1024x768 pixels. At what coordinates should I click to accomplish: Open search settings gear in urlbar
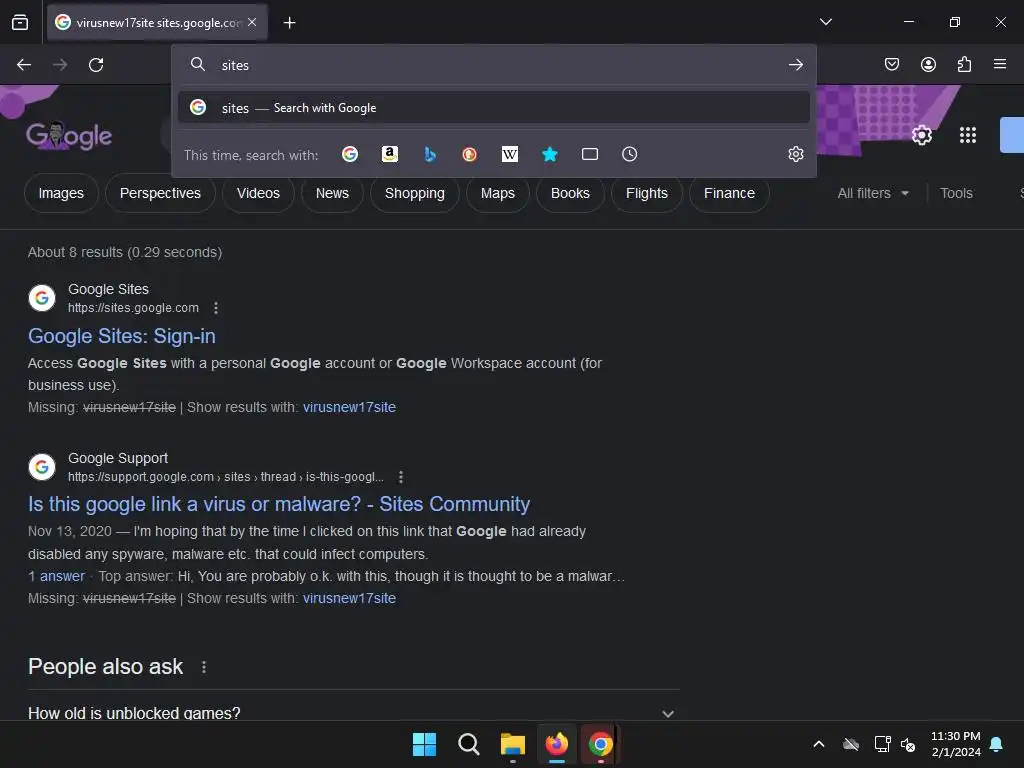pyautogui.click(x=795, y=154)
